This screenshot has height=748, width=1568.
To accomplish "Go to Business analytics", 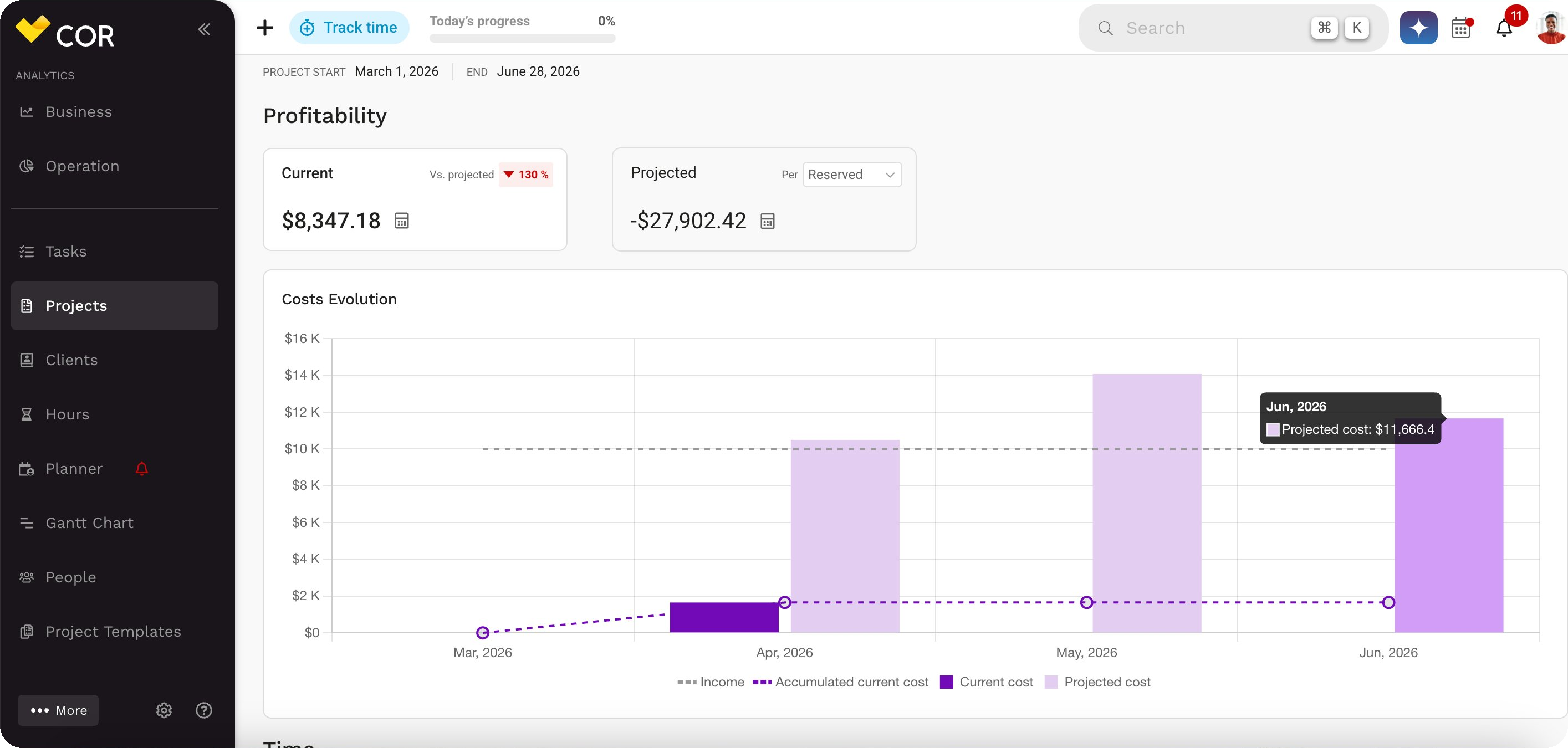I will [114, 112].
